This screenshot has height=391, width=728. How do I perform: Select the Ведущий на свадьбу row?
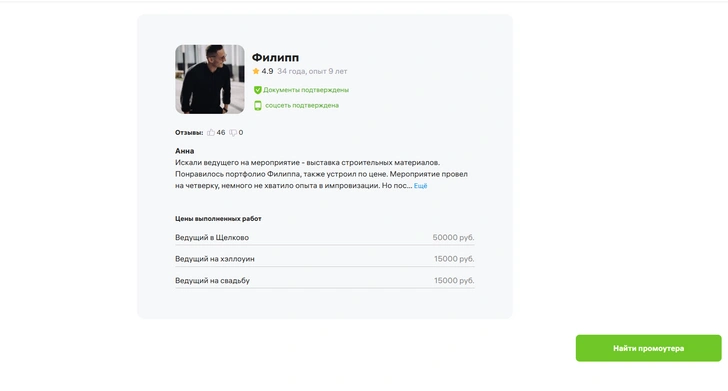click(x=325, y=280)
